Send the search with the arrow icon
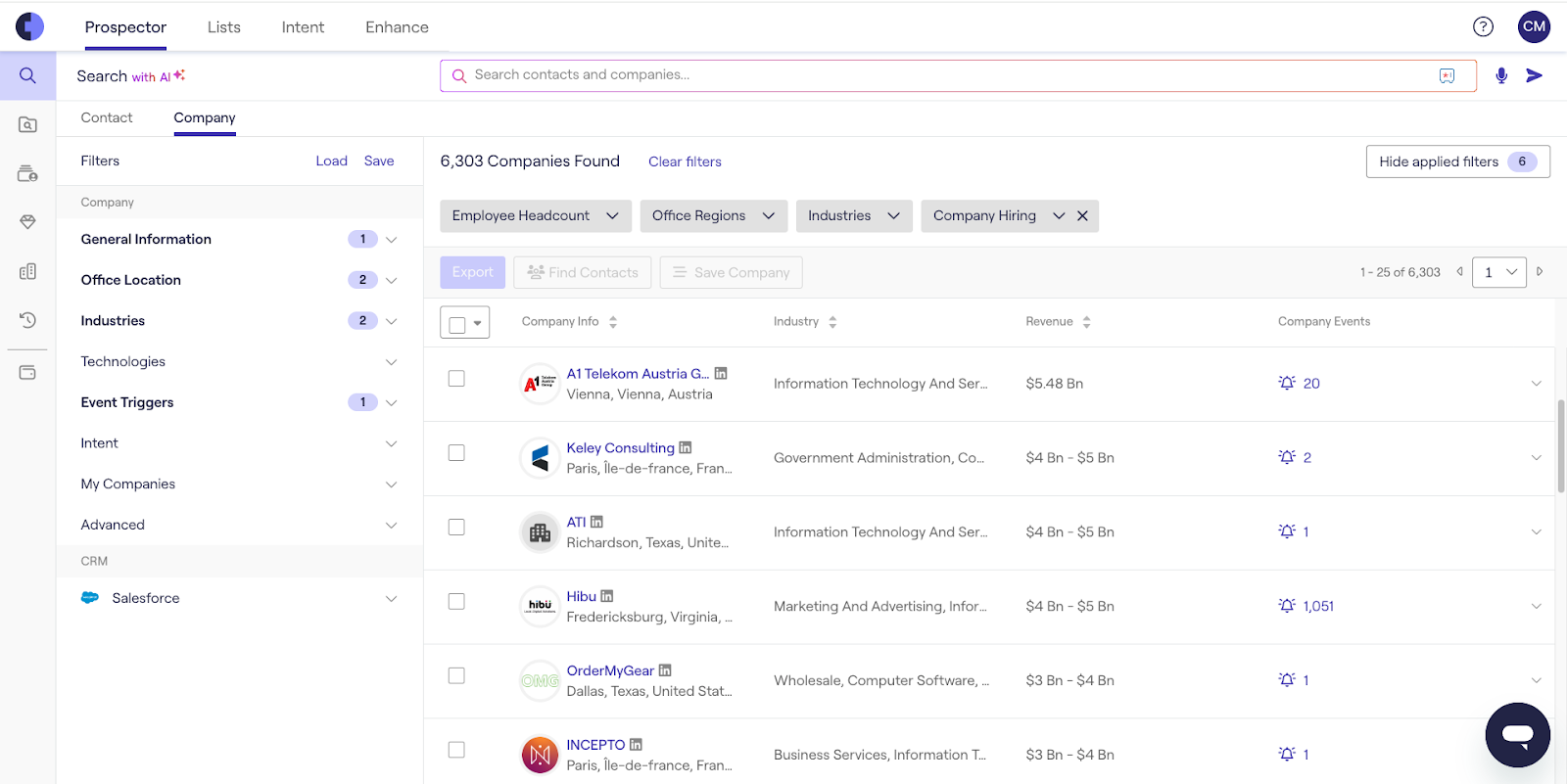 pos(1535,75)
